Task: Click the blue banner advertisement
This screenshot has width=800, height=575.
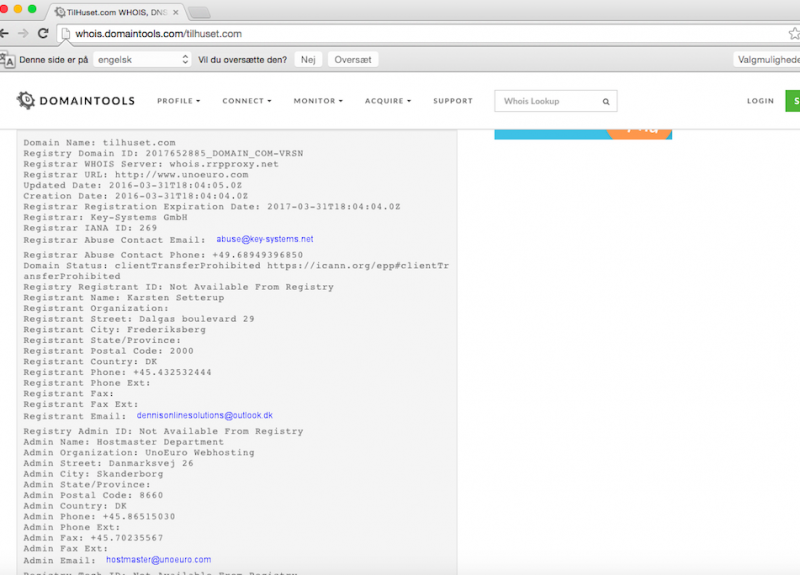Action: click(x=583, y=134)
